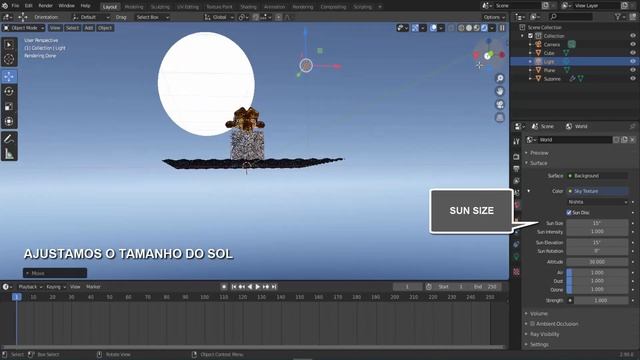
Task: Click new World datablock icon
Action: (624, 140)
